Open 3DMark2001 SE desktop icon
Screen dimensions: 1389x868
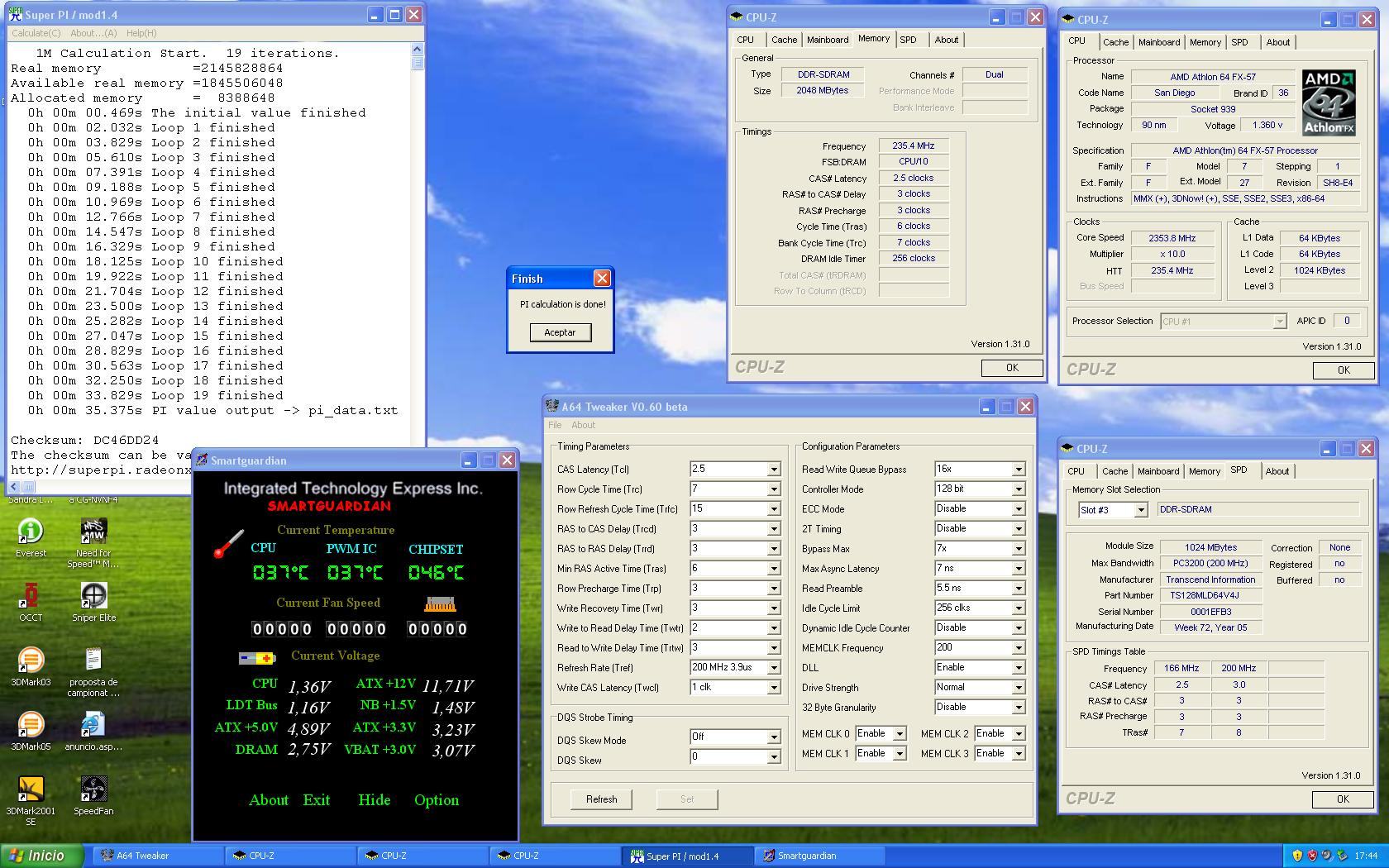click(31, 789)
